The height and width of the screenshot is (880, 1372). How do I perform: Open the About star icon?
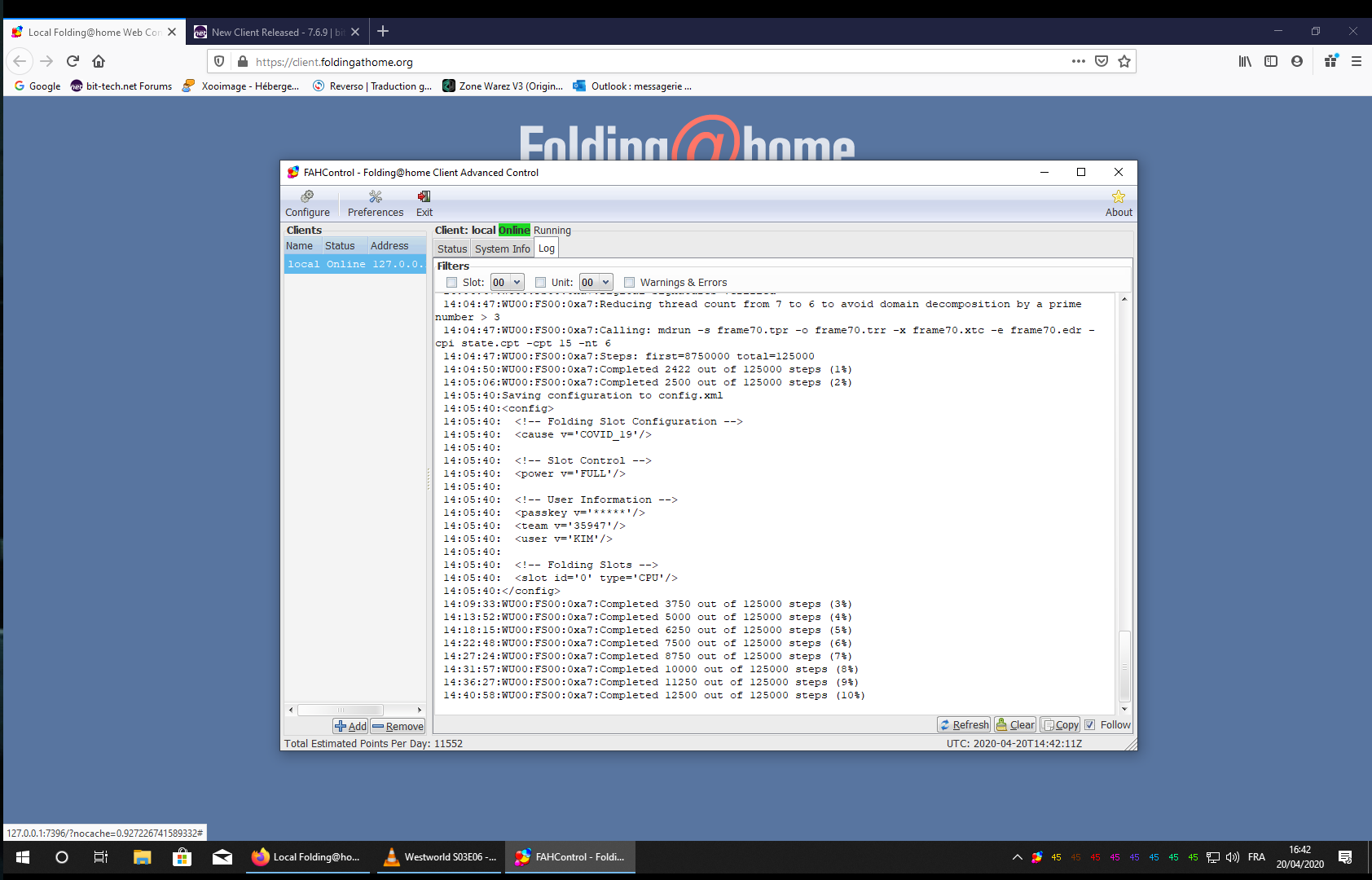(x=1119, y=204)
